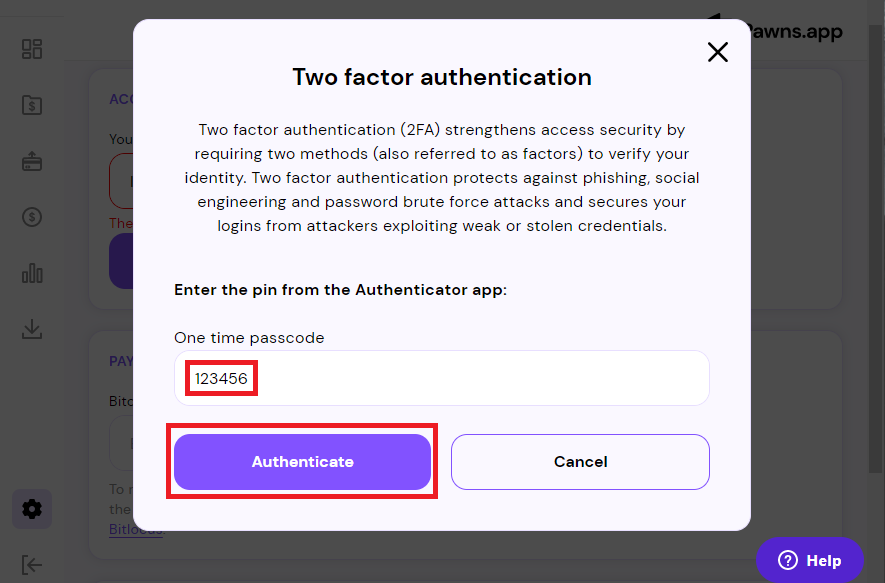The width and height of the screenshot is (885, 583).
Task: Close the two factor authentication dialog
Action: coord(717,52)
